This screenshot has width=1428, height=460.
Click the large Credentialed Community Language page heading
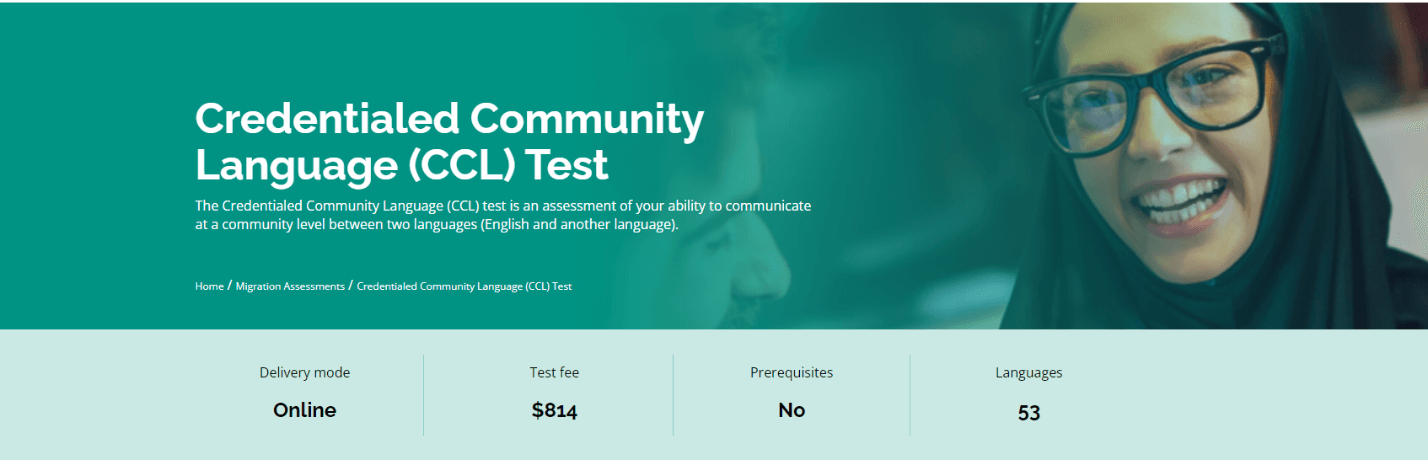click(x=449, y=142)
